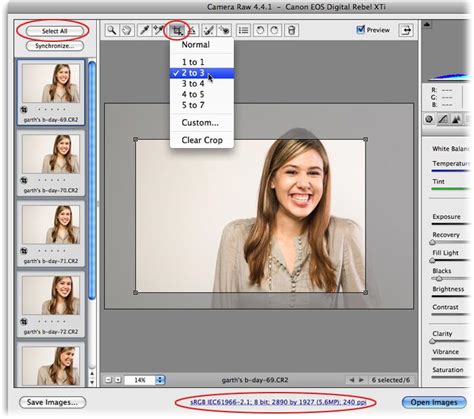474x419 pixels.
Task: Click the Recovery slider handle
Action: (x=432, y=242)
